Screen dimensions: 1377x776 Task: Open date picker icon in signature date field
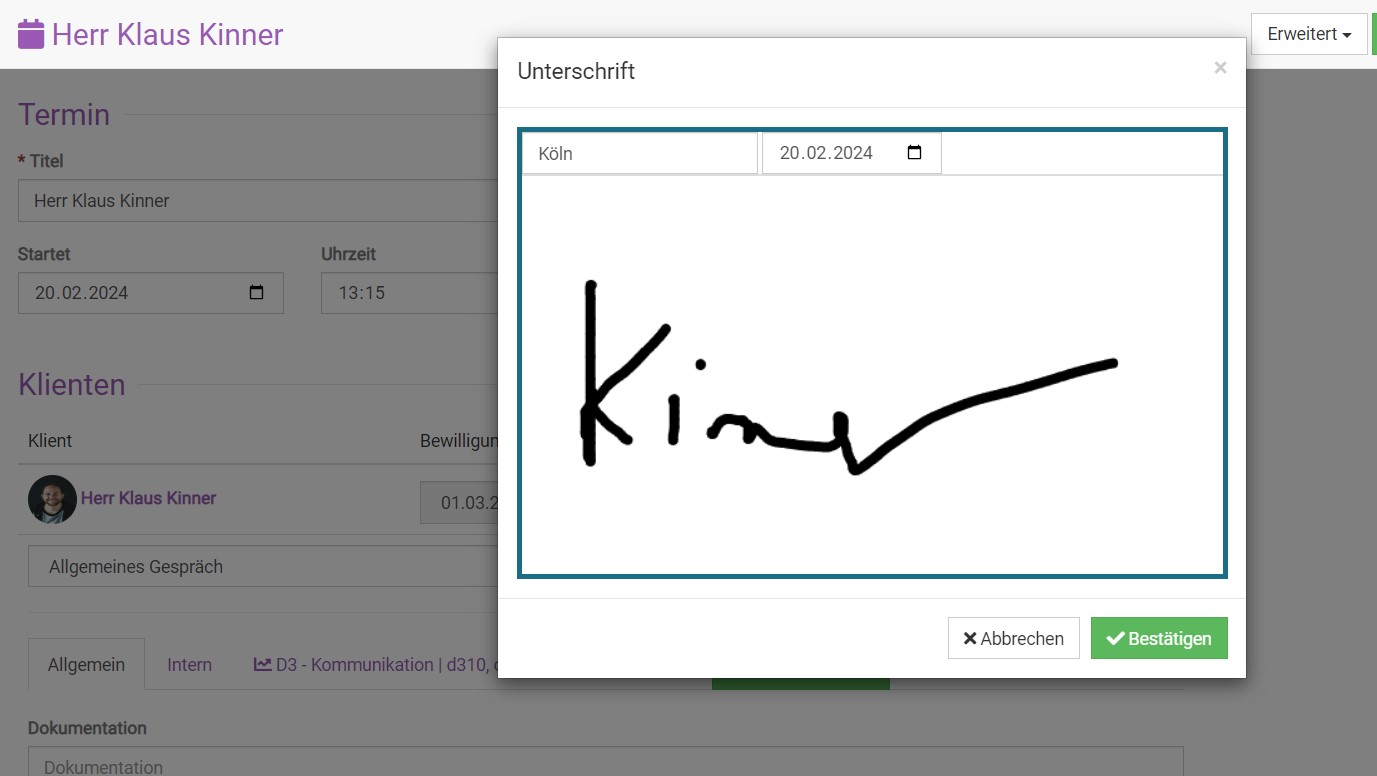click(x=914, y=153)
